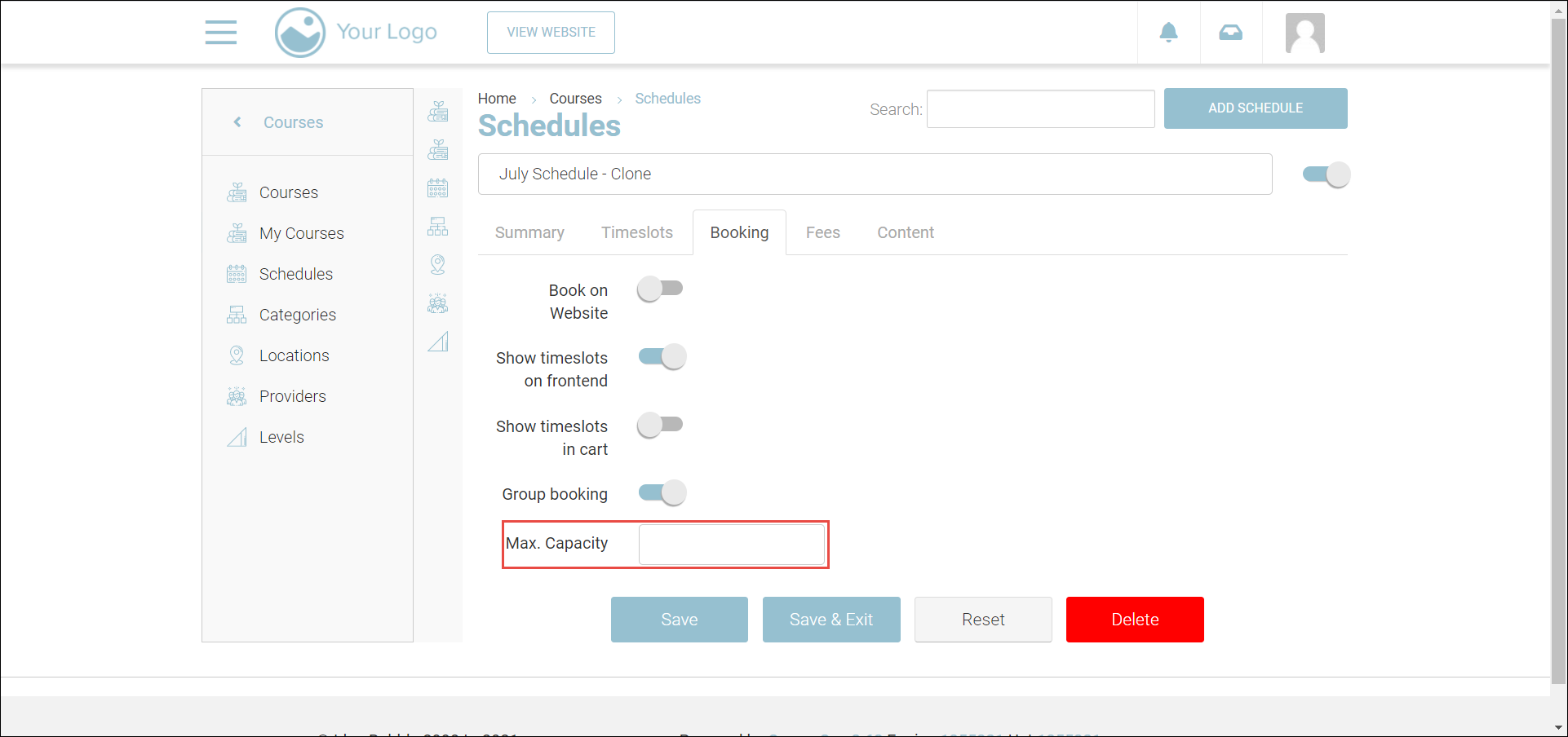Disable Show timeslots on frontend toggle
The width and height of the screenshot is (1568, 737).
662,357
